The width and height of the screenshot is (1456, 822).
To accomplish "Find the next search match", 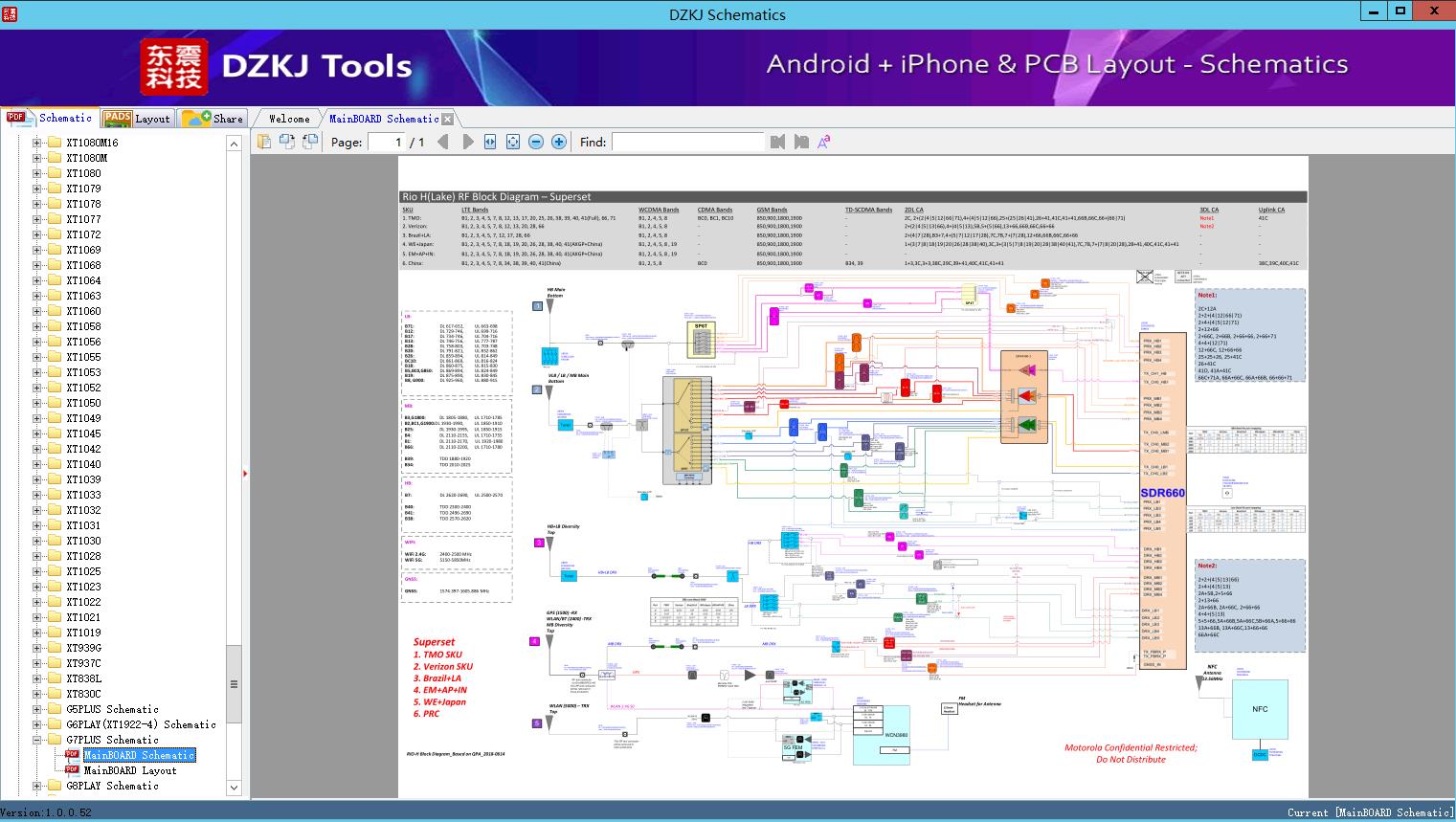I will 801,142.
